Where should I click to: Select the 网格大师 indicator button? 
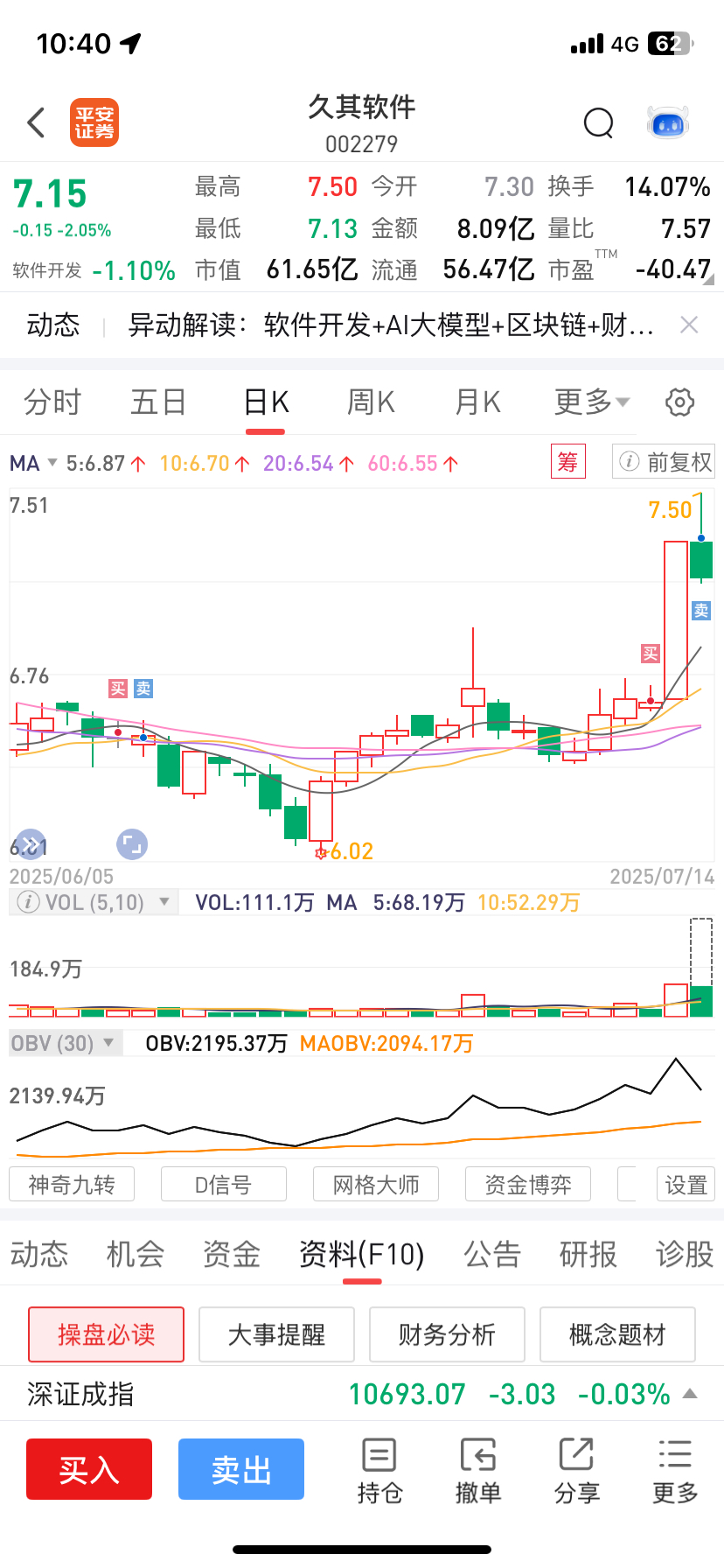coord(376,1185)
